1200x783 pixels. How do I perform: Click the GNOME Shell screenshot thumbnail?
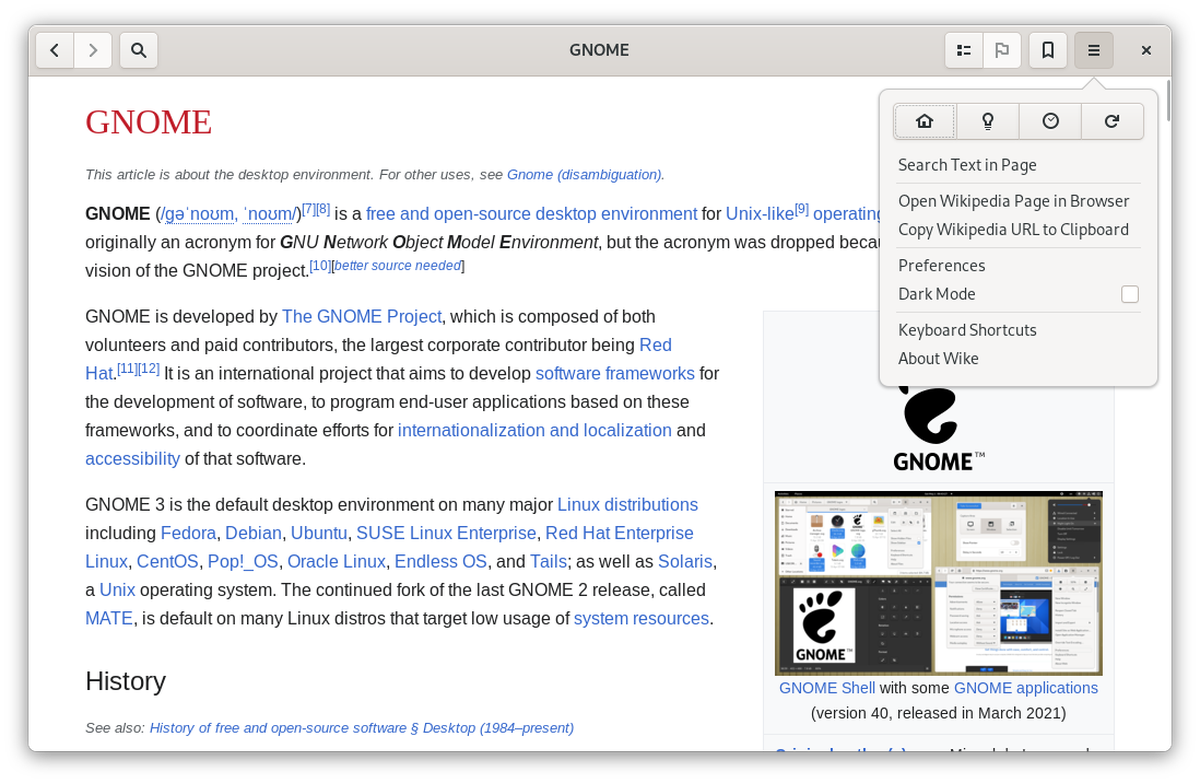point(938,582)
